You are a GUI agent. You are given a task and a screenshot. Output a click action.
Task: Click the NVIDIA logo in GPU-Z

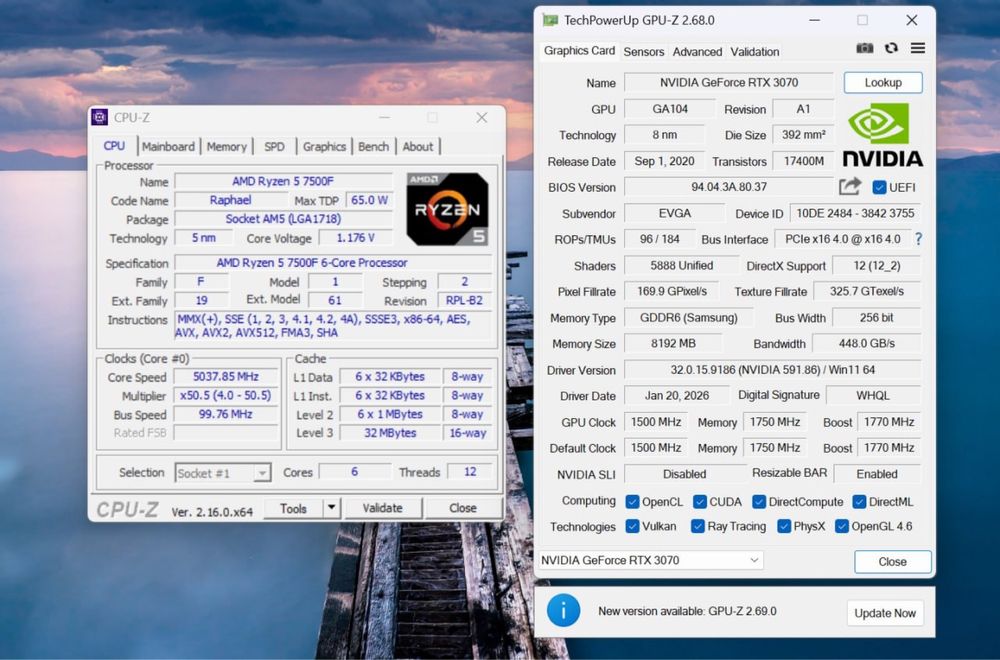point(883,135)
